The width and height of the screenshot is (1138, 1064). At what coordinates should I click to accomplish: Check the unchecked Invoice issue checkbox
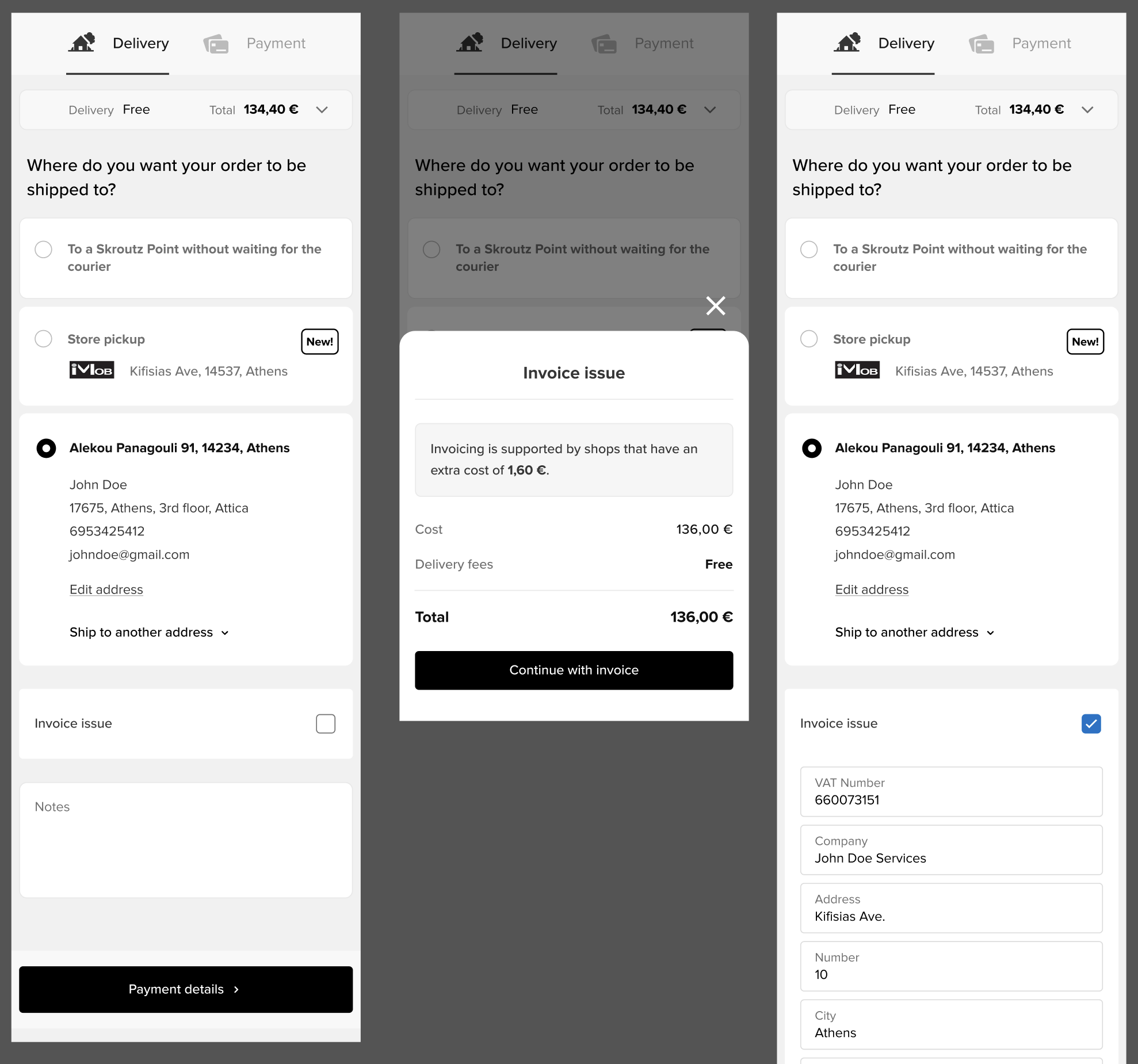325,724
